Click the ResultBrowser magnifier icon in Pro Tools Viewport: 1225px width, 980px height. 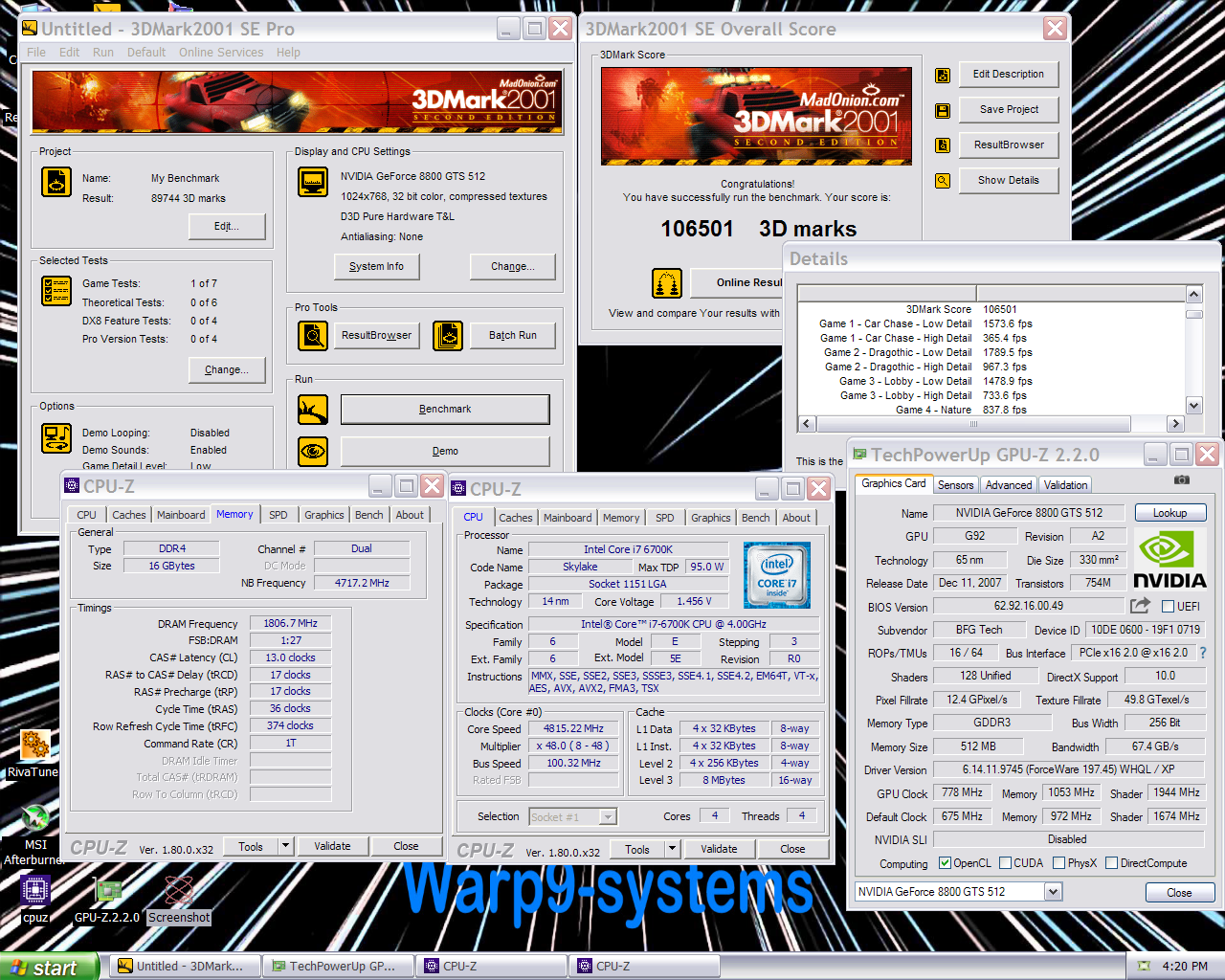(313, 335)
